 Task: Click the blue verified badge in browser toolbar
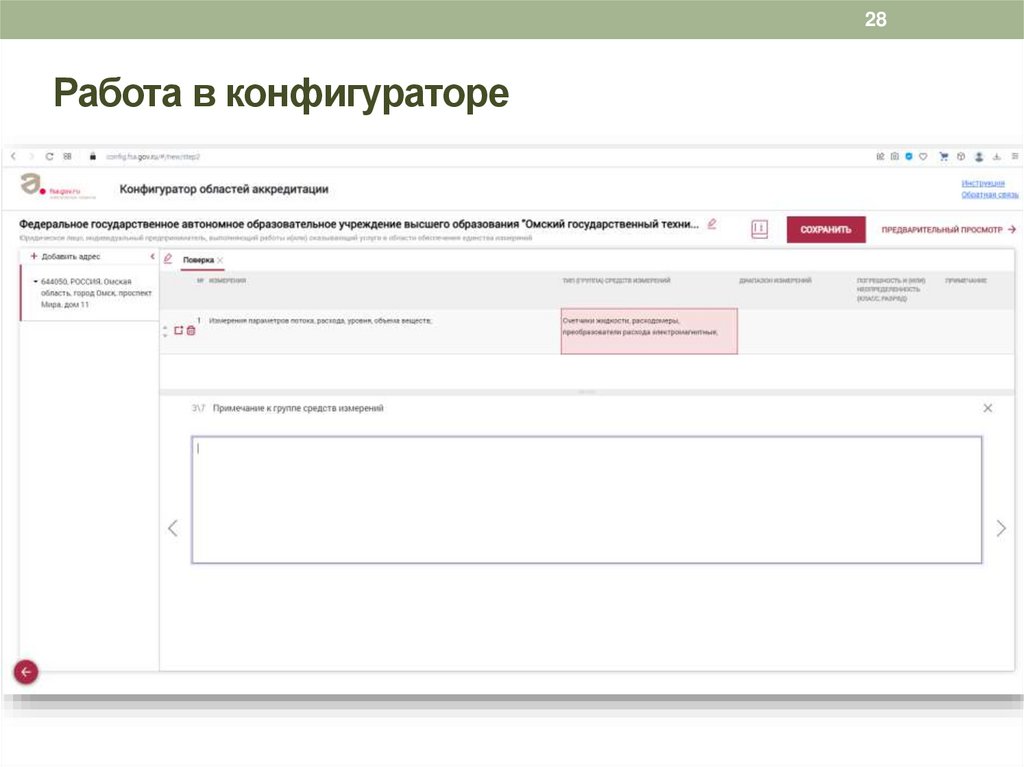[x=908, y=156]
